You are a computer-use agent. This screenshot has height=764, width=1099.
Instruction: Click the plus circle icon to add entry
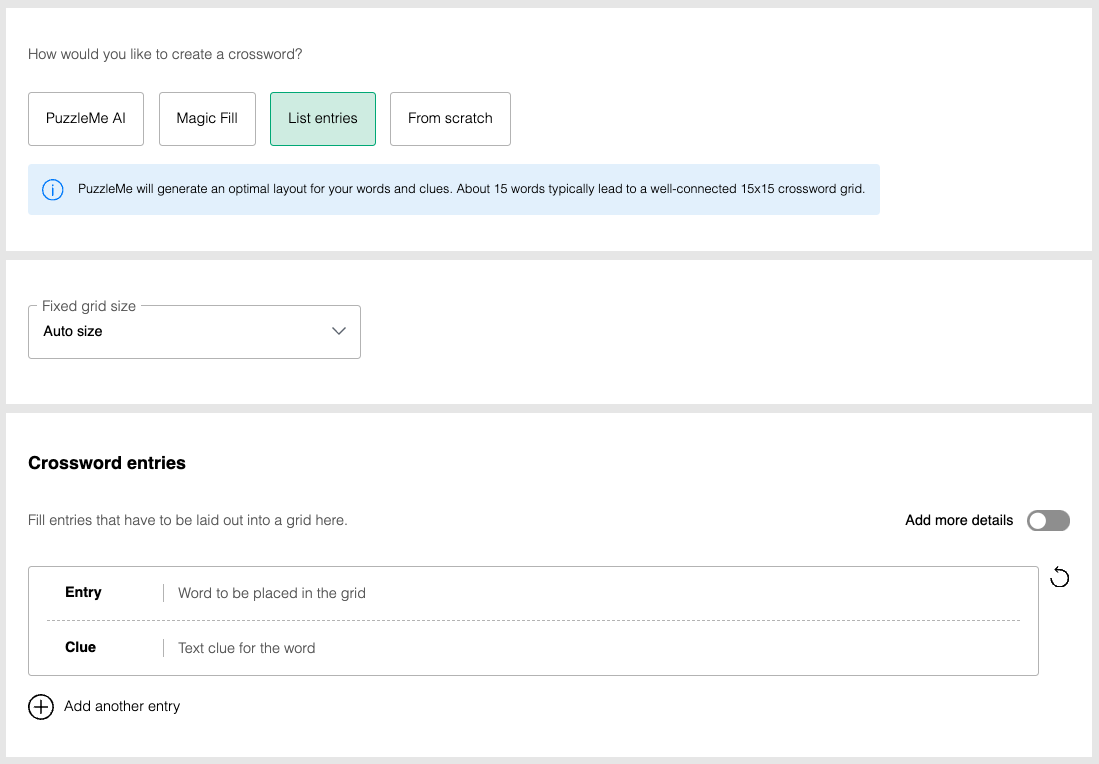point(41,707)
